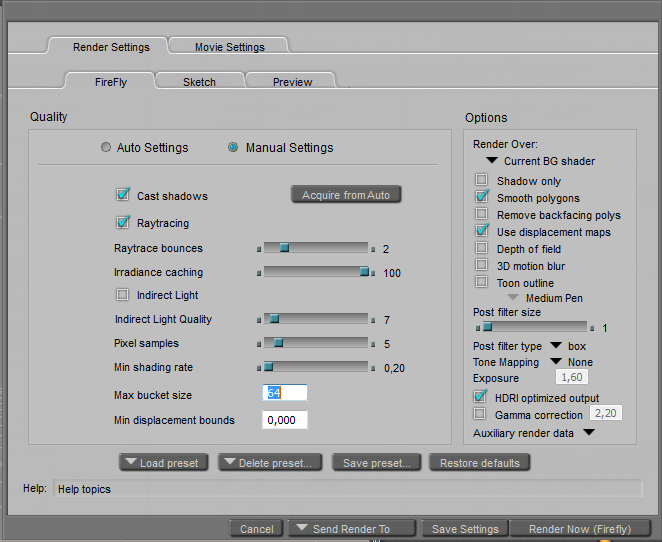Click the Min shading rate slider handle
Viewport: 662px width, 542px height.
point(269,367)
